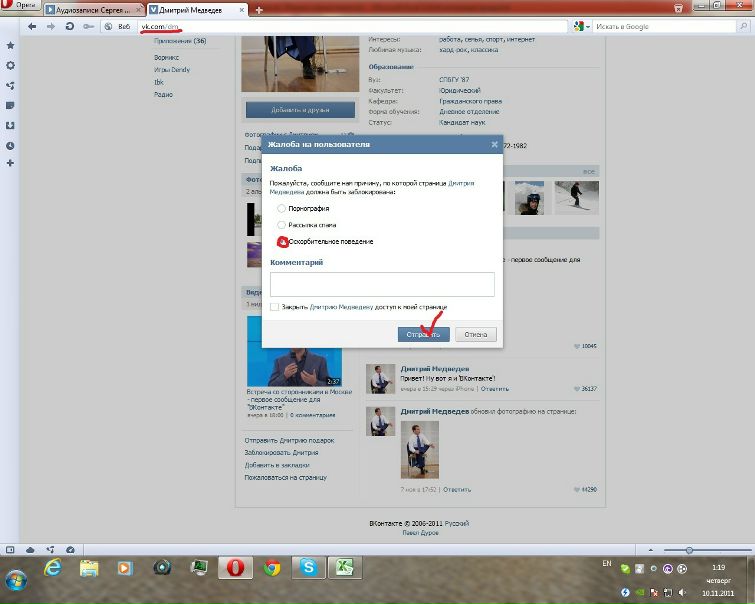Open the Google search engine dropdown
Viewport: 755px width, 604px height.
(x=582, y=26)
